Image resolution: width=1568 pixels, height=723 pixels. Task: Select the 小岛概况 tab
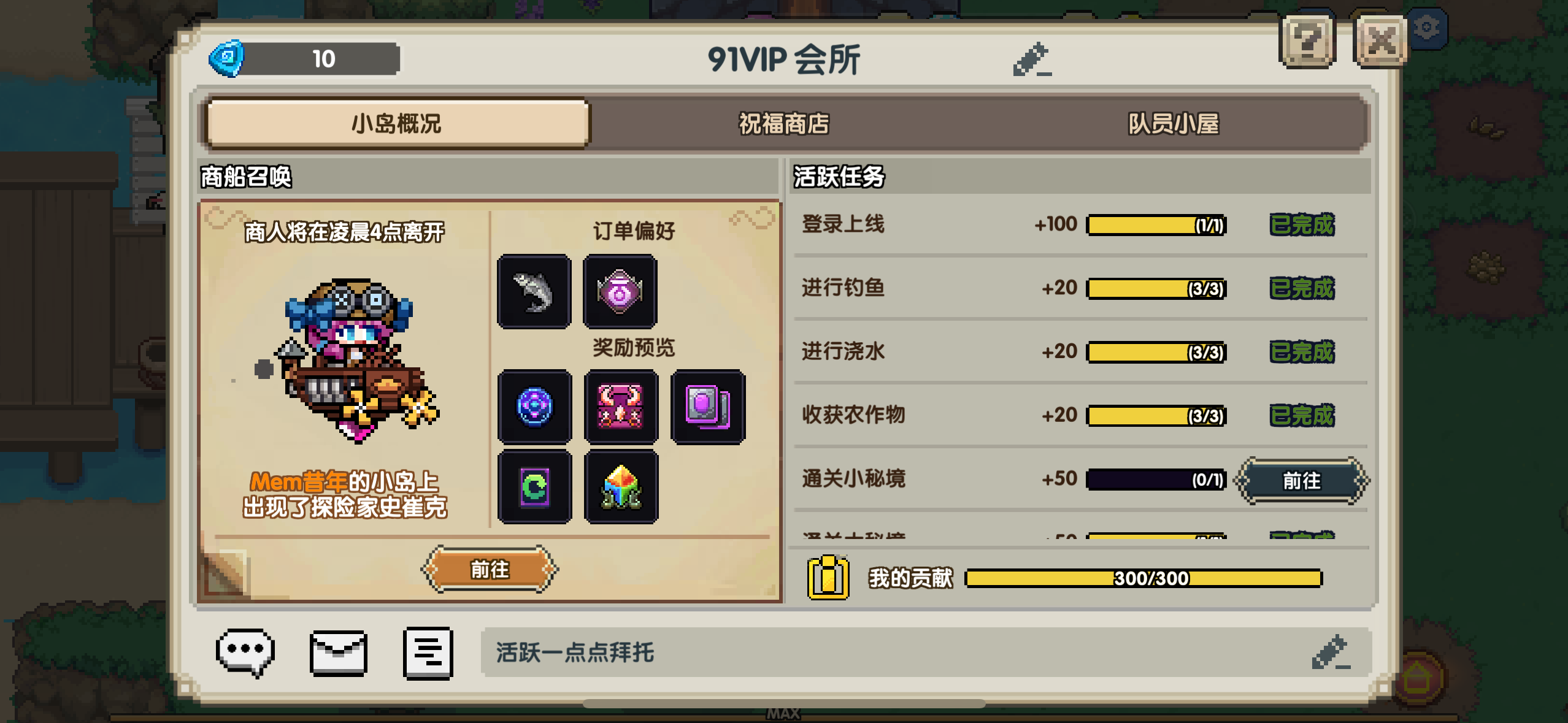397,123
